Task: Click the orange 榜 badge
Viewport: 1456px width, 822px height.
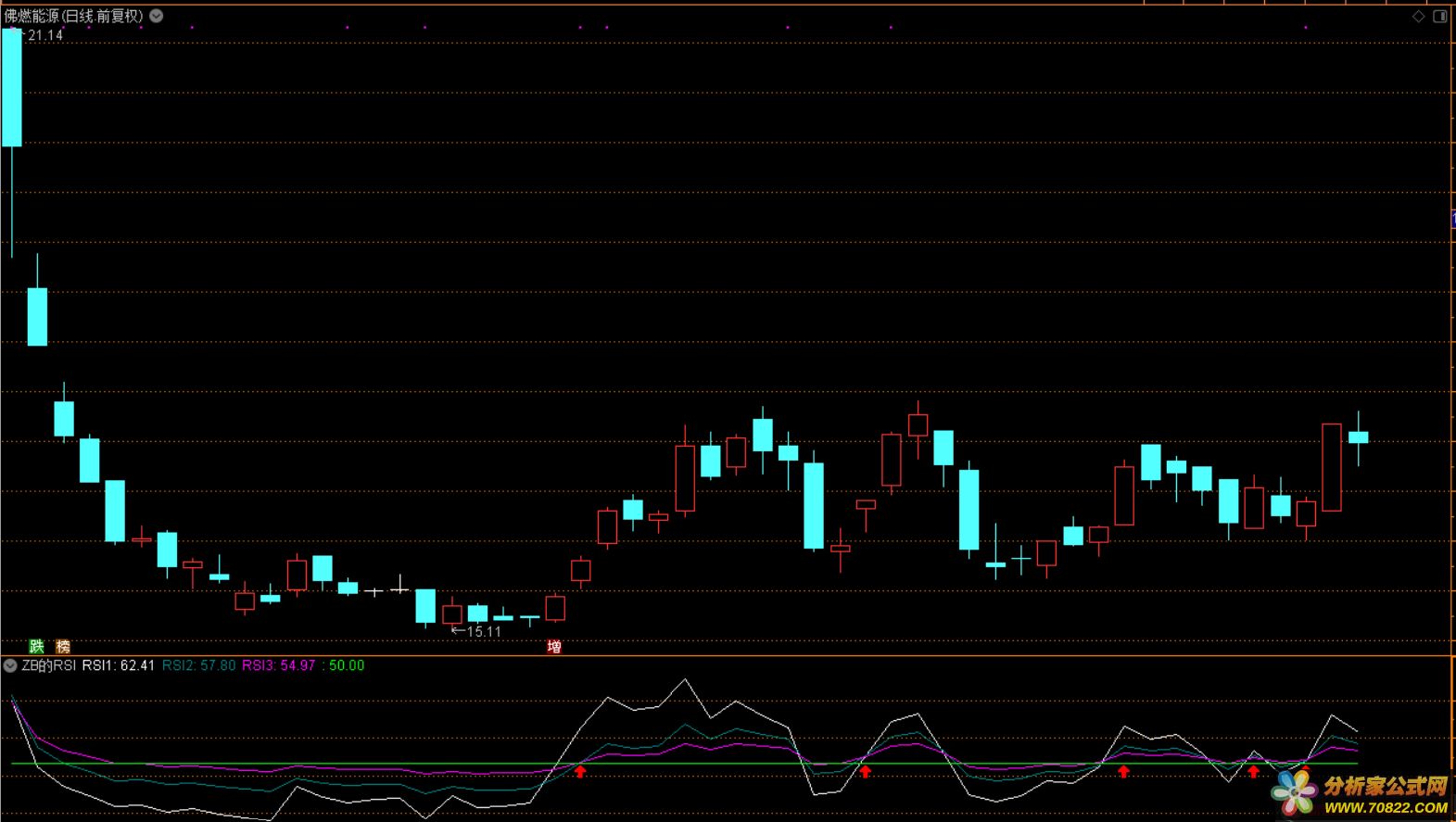Action: coord(63,646)
